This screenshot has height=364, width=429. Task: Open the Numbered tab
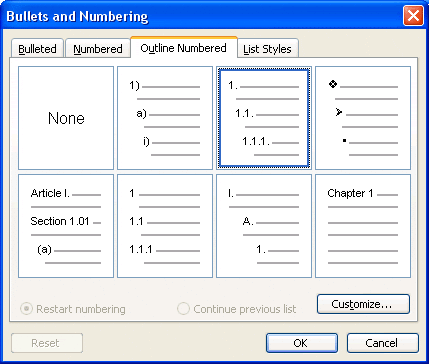coord(98,49)
